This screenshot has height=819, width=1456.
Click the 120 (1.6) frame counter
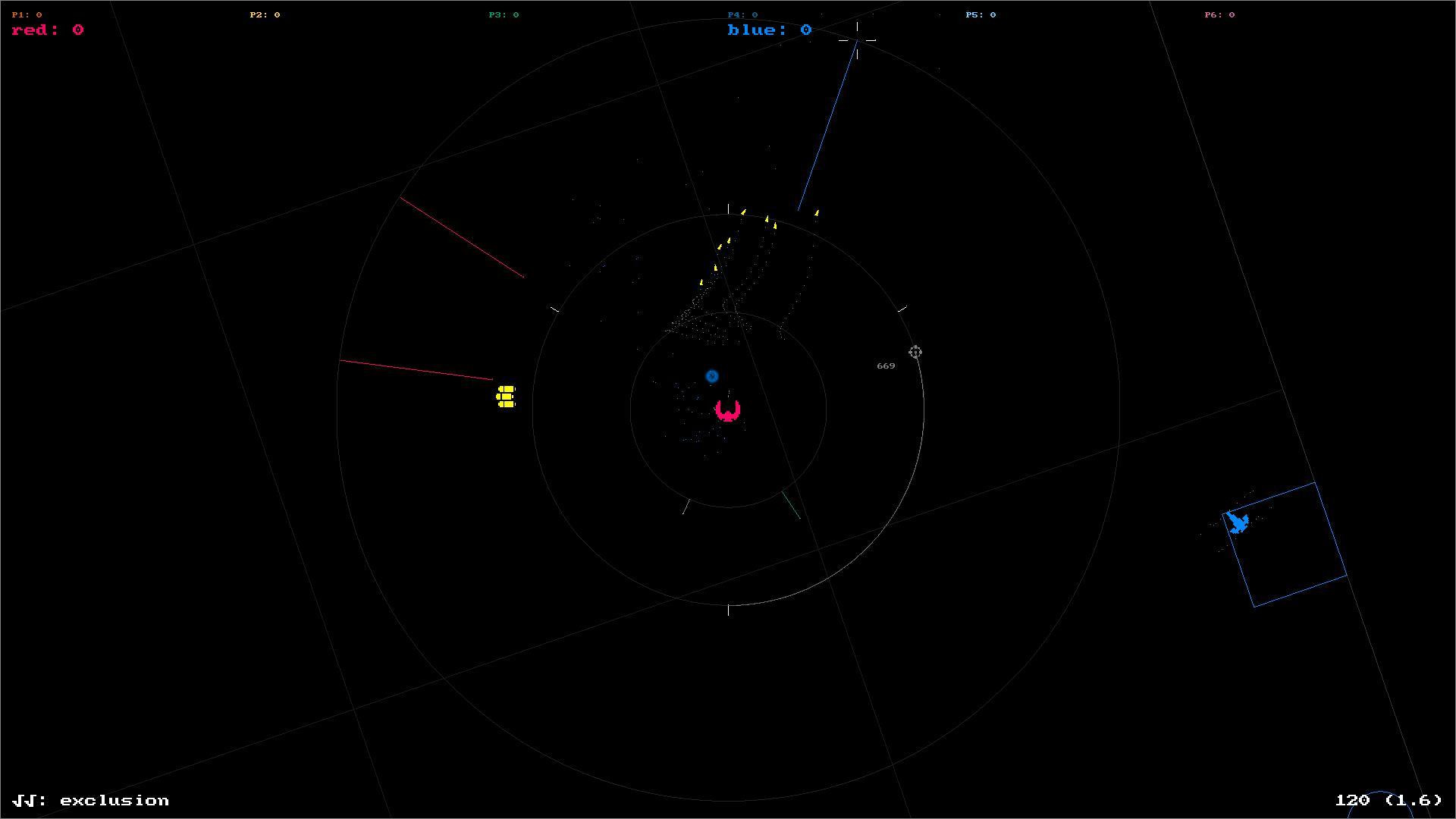[1389, 801]
